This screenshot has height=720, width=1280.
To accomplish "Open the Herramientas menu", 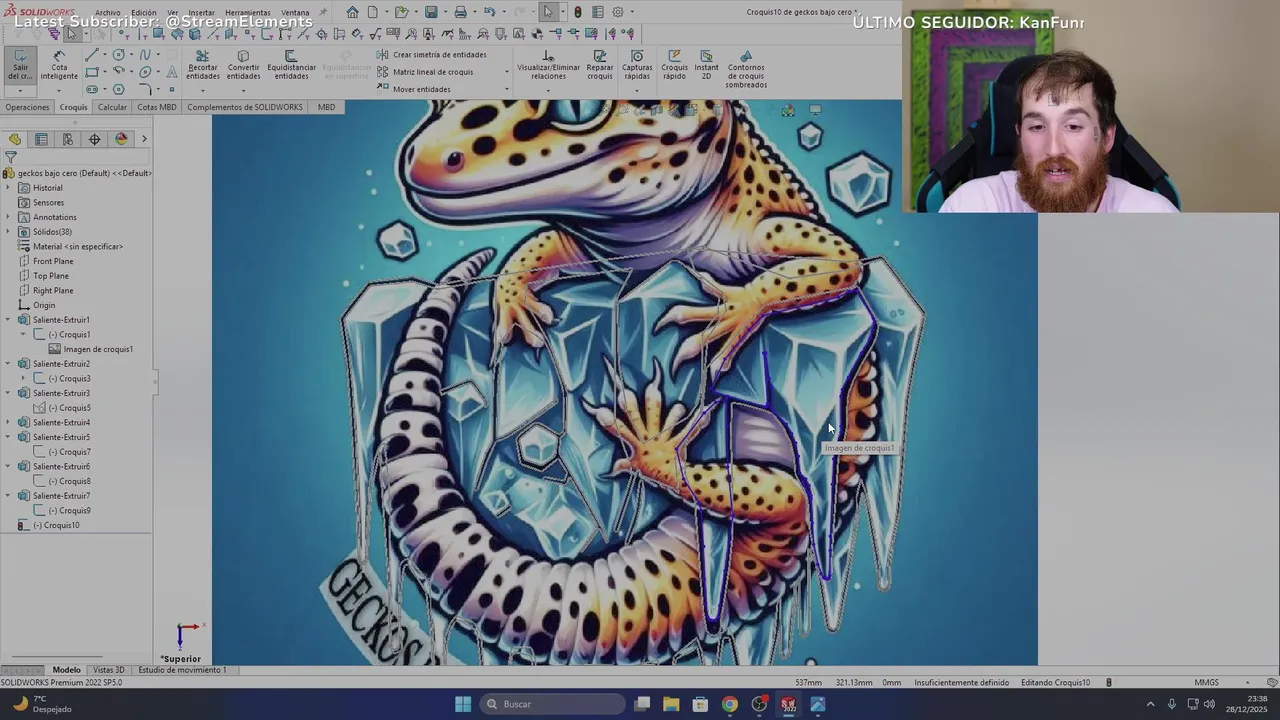I will (247, 13).
